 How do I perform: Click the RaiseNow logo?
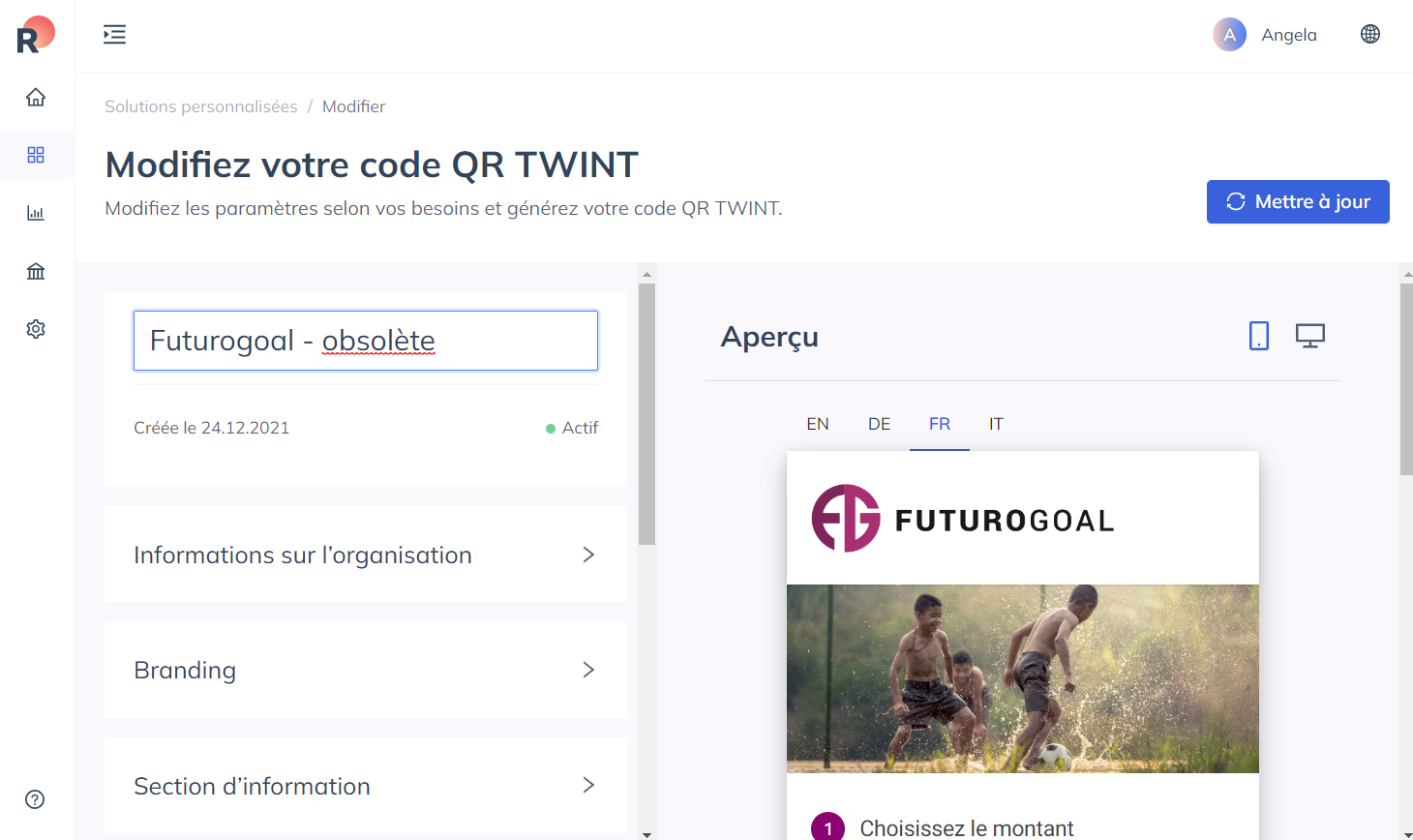pyautogui.click(x=36, y=35)
